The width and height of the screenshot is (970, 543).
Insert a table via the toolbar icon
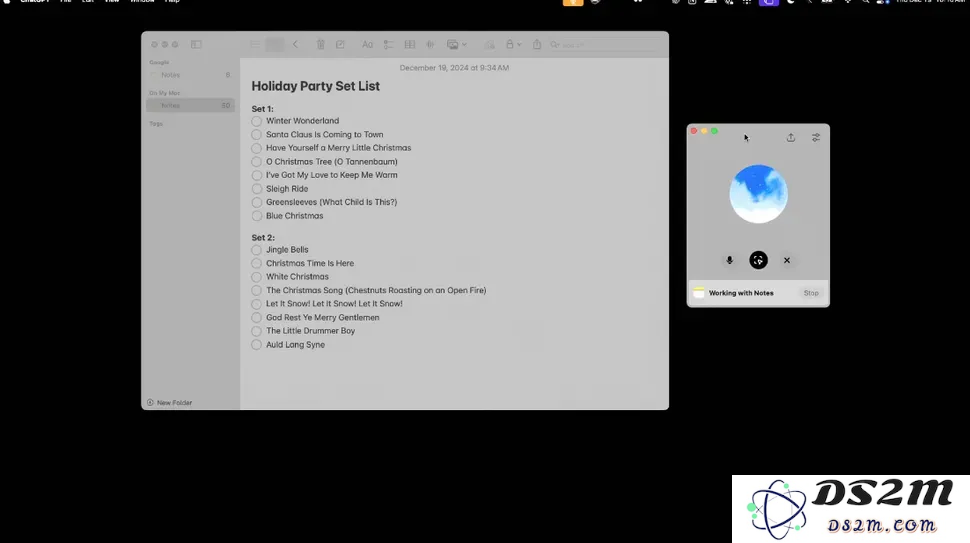click(x=410, y=45)
